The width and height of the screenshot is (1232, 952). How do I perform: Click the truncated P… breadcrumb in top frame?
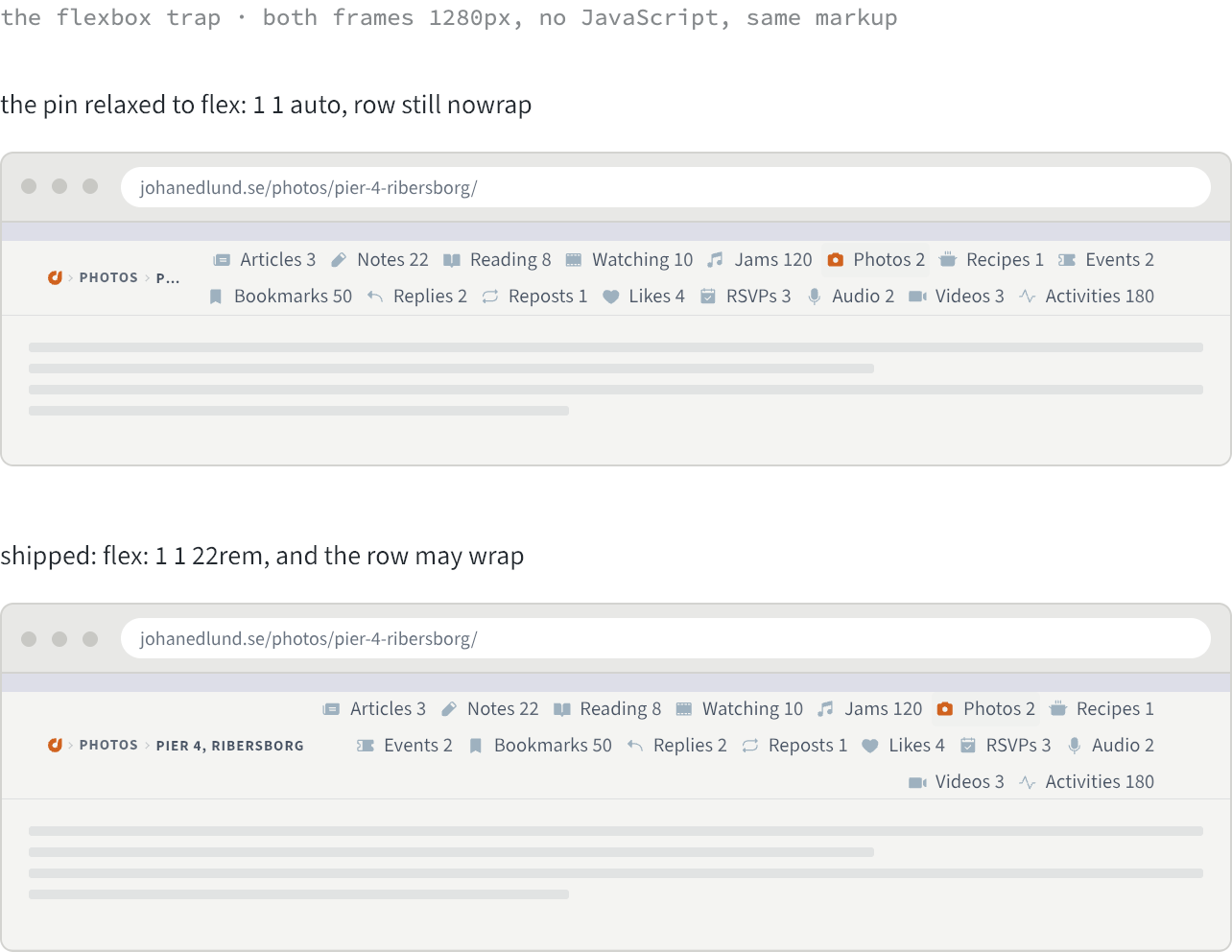tap(168, 278)
